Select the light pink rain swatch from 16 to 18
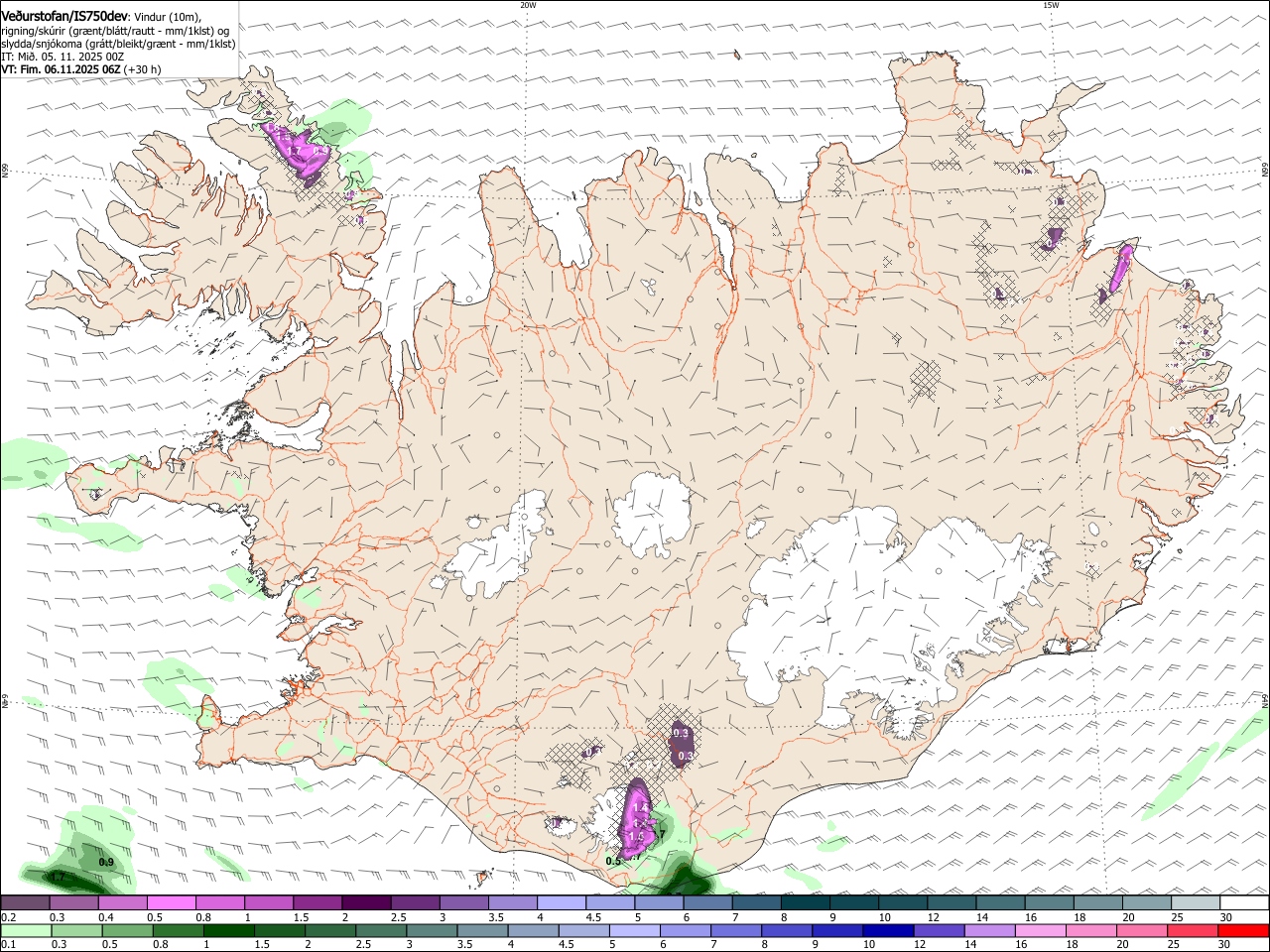 click(1040, 931)
